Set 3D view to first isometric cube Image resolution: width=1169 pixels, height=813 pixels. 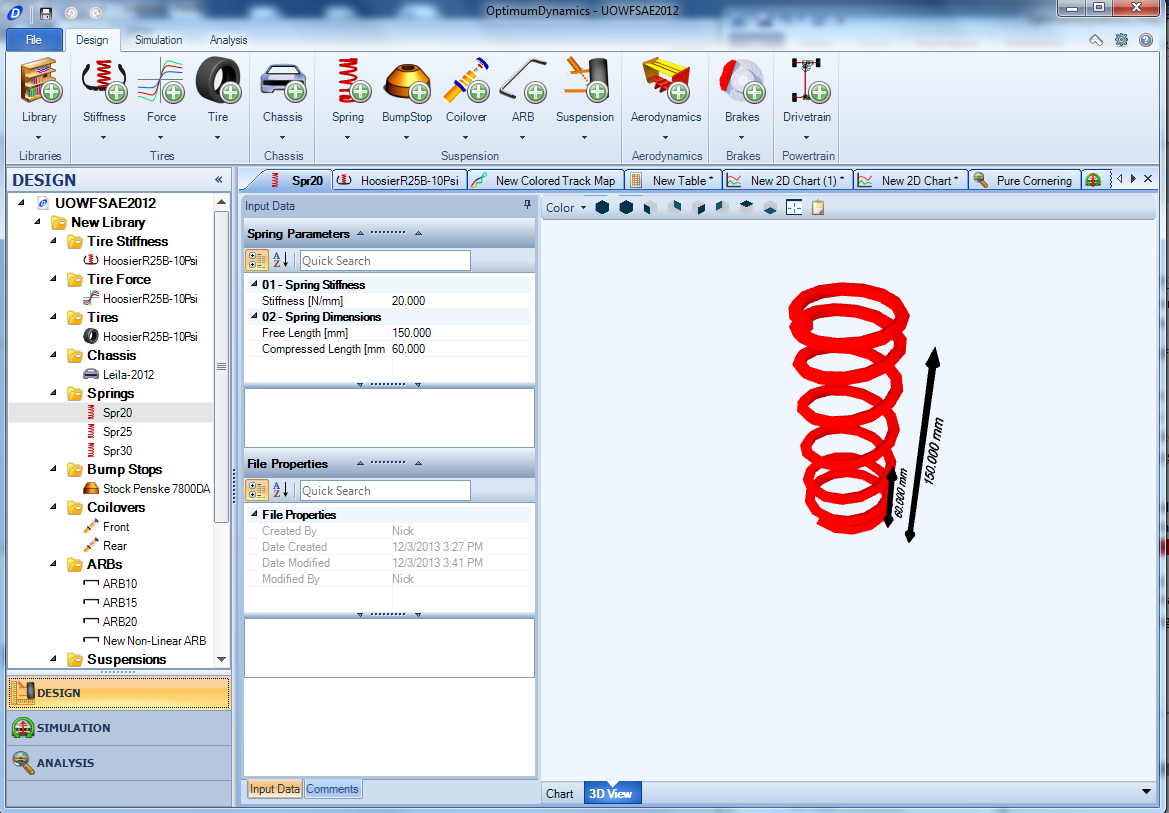pos(602,207)
